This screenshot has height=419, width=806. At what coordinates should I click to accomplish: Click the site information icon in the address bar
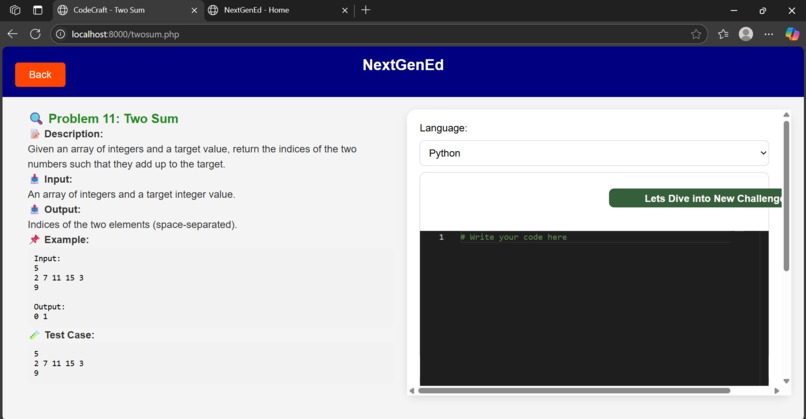61,34
